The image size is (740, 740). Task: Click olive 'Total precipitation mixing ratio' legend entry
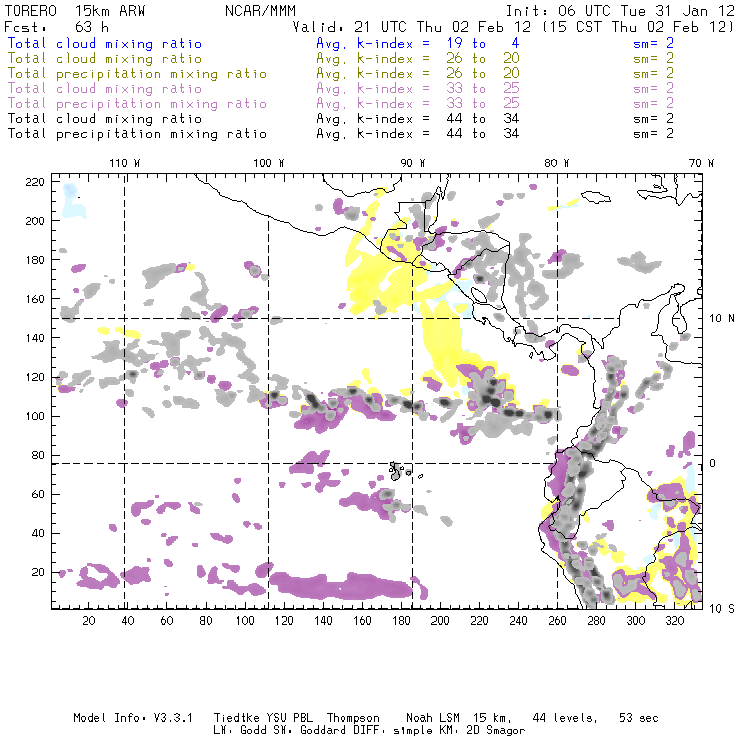coord(137,74)
